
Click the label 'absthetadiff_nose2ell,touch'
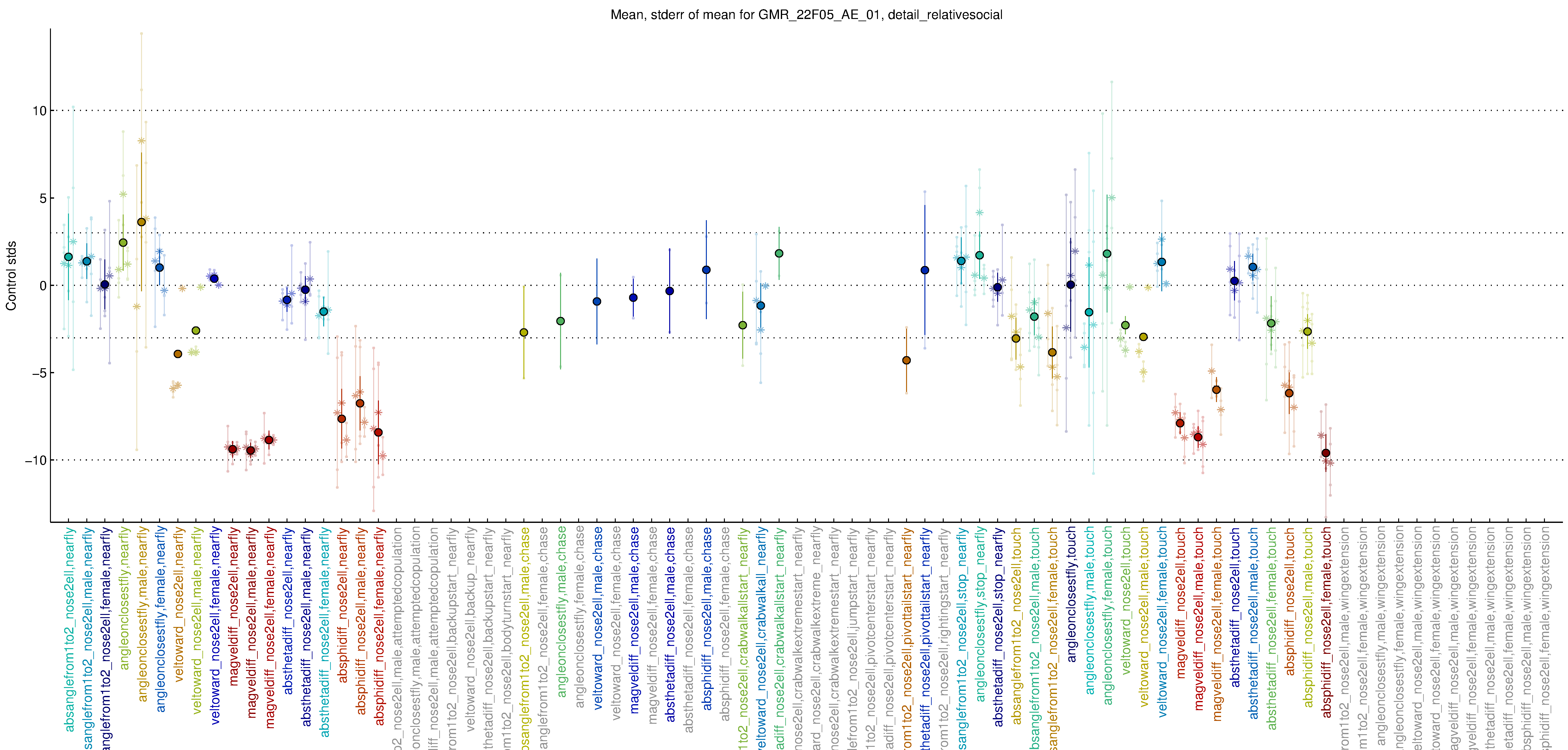[1236, 608]
